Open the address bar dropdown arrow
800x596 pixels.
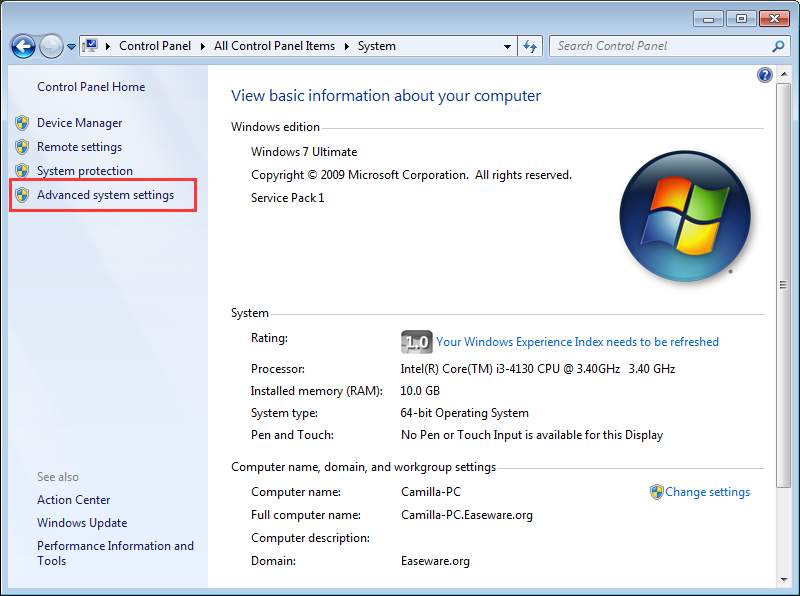506,45
